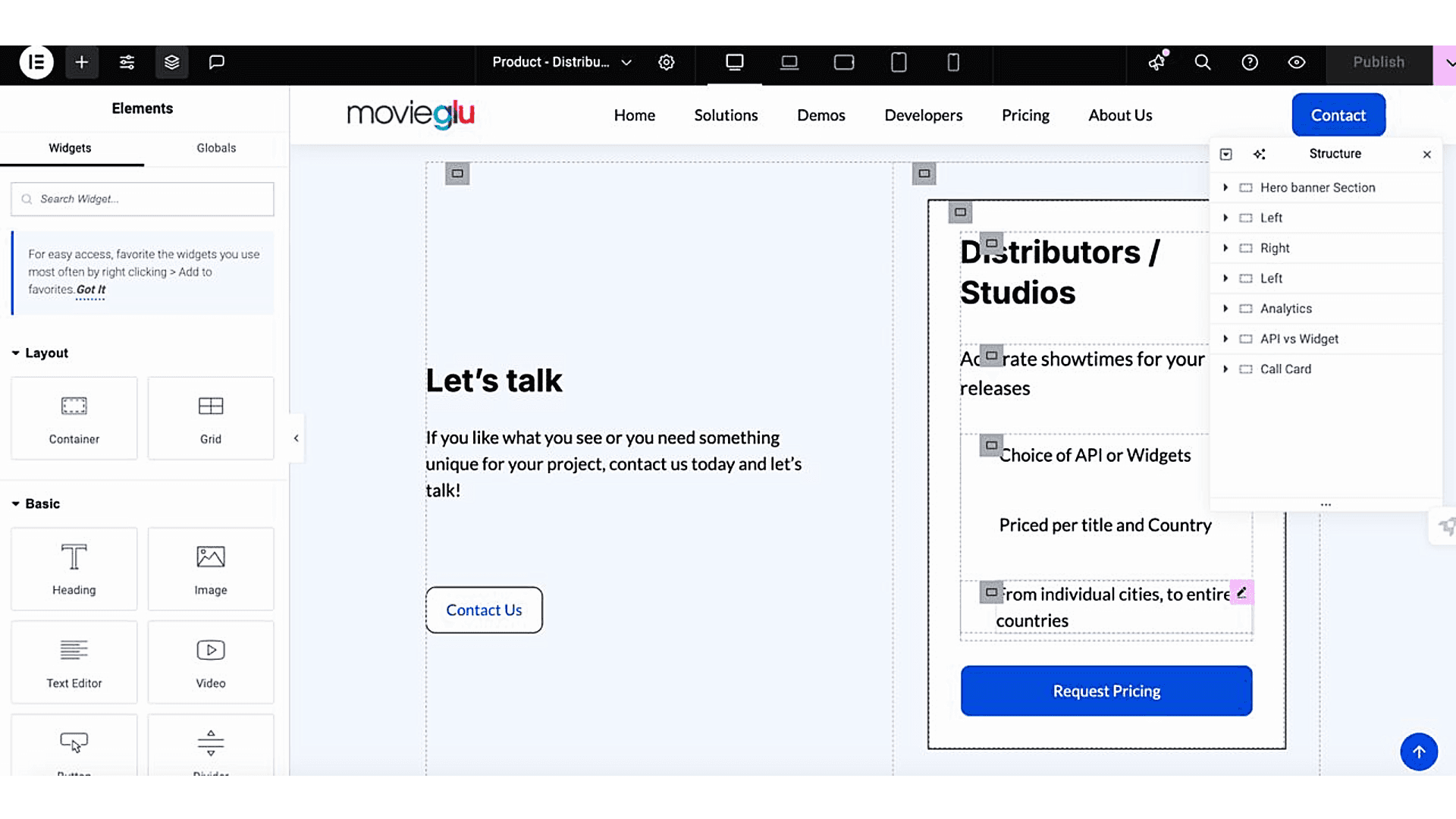
Task: Open the Finder search magnifier icon
Action: point(1203,62)
